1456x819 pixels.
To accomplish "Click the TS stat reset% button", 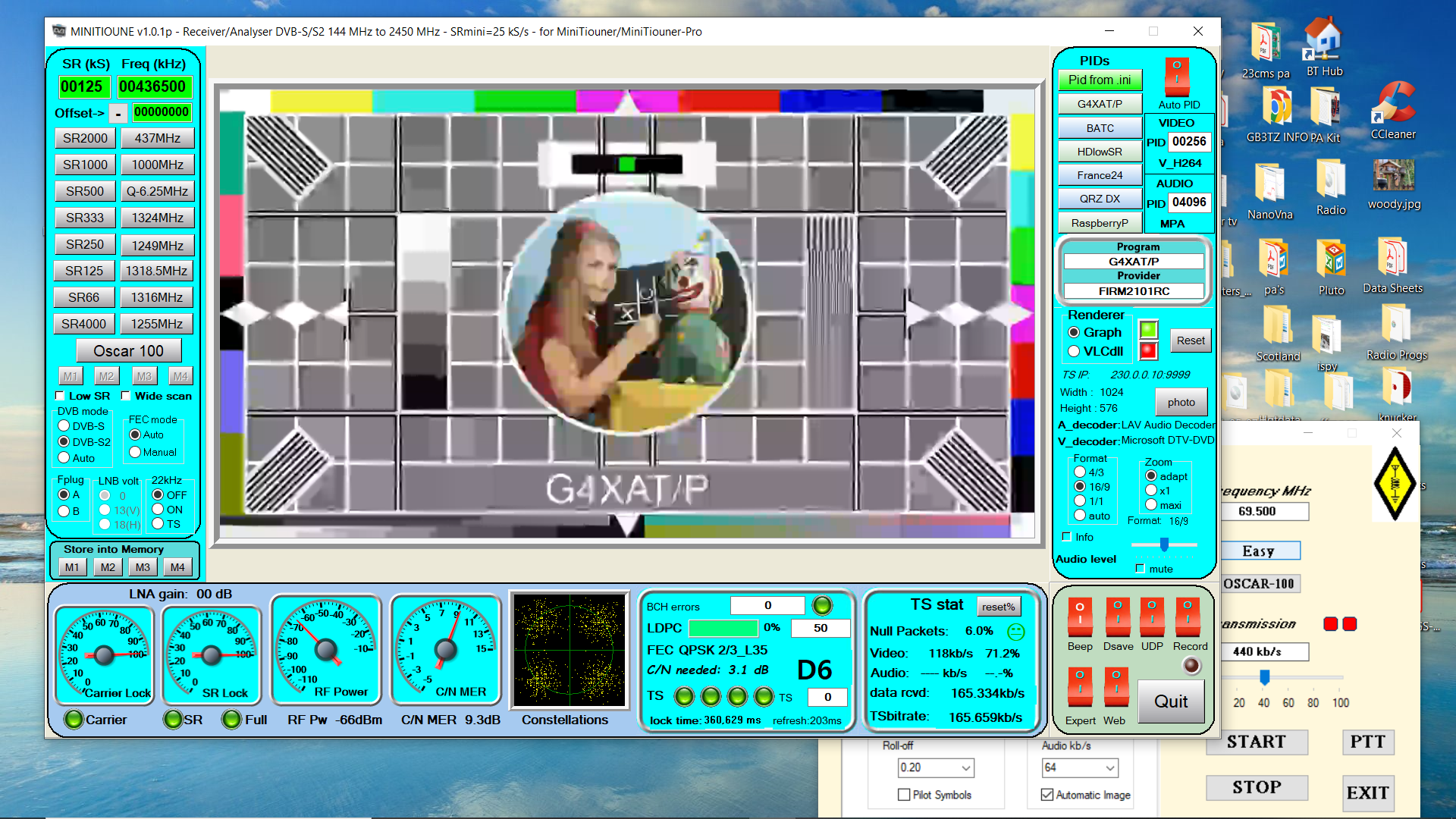I will click(998, 607).
